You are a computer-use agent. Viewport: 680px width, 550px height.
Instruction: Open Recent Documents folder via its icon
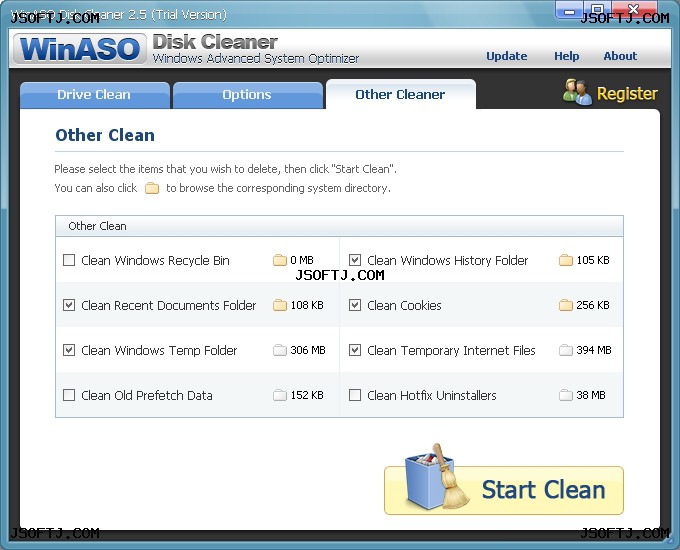280,305
